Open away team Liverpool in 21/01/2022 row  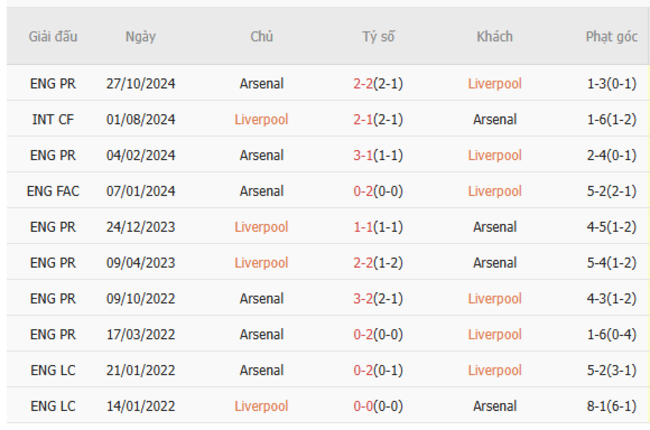494,371
